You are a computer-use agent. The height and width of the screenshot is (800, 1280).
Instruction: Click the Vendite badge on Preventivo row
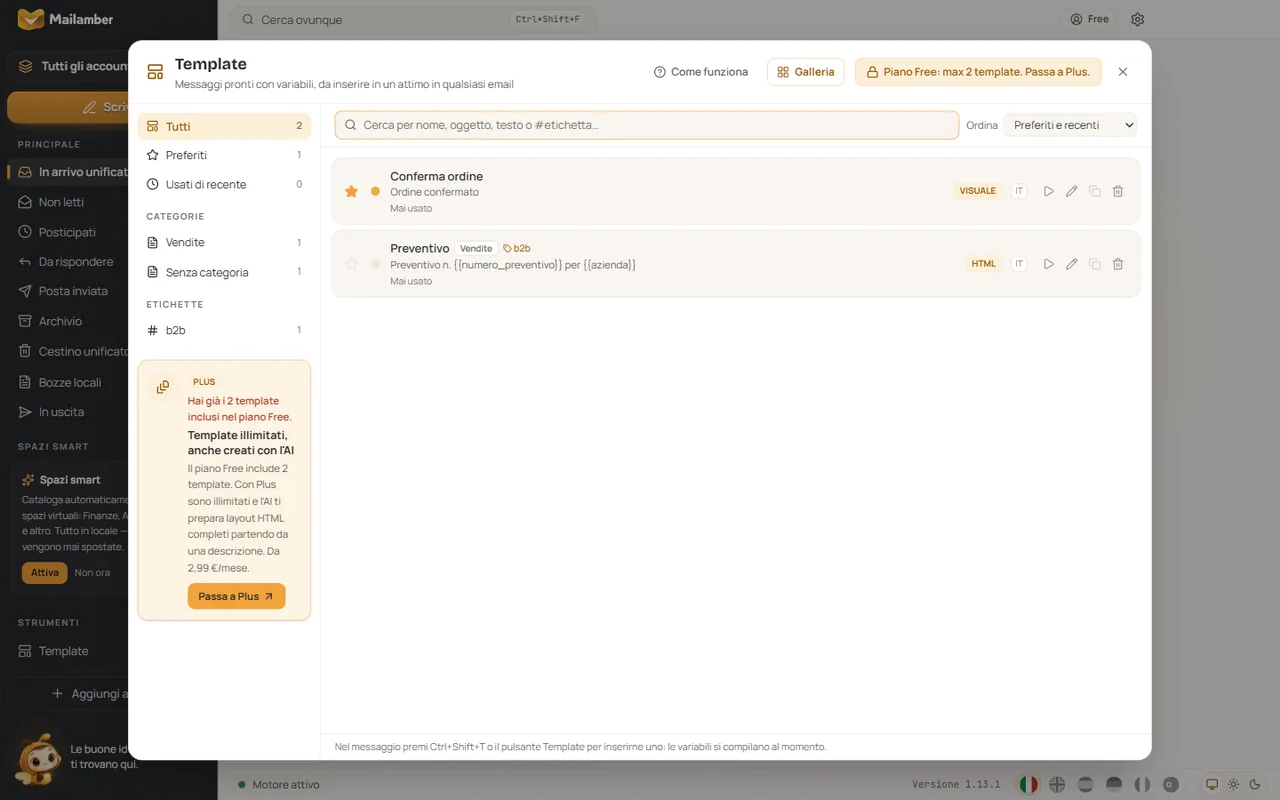click(x=476, y=248)
